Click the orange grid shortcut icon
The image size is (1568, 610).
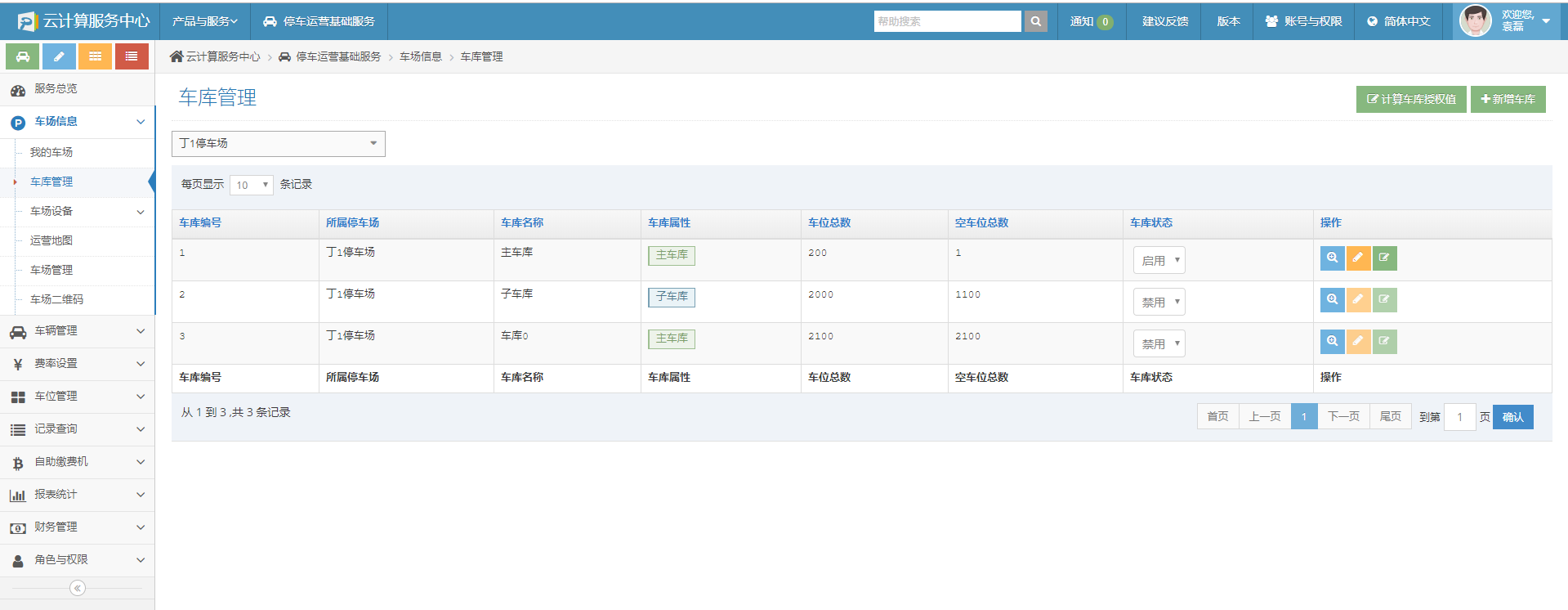(x=96, y=56)
